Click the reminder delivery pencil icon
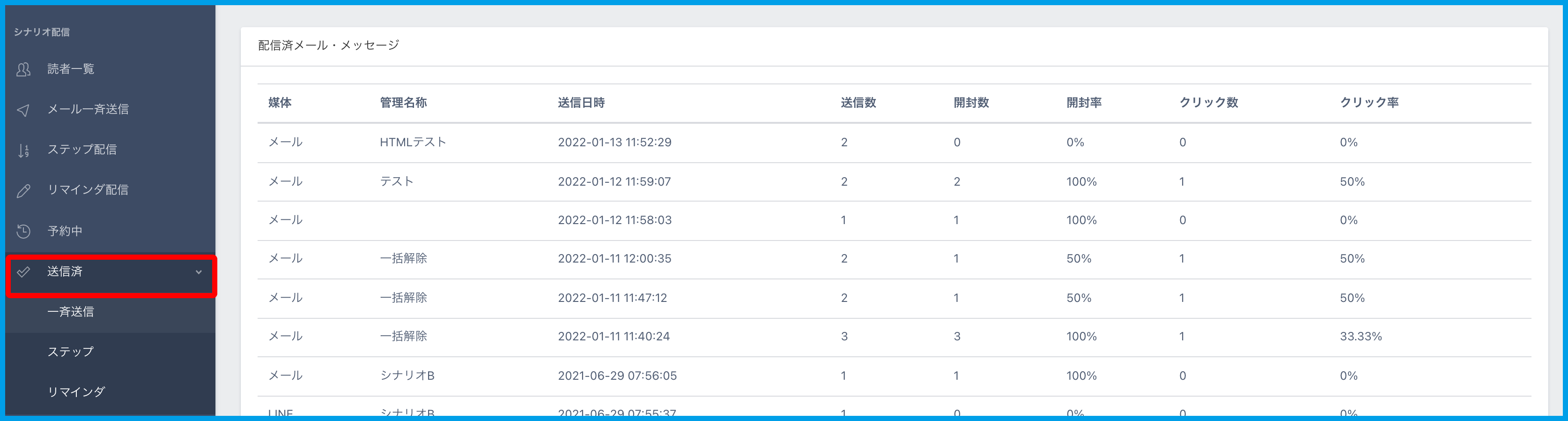This screenshot has height=421, width=1568. (x=23, y=191)
